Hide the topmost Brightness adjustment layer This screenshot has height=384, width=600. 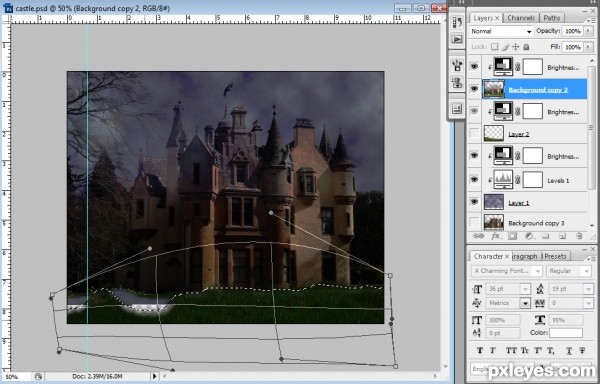point(474,67)
